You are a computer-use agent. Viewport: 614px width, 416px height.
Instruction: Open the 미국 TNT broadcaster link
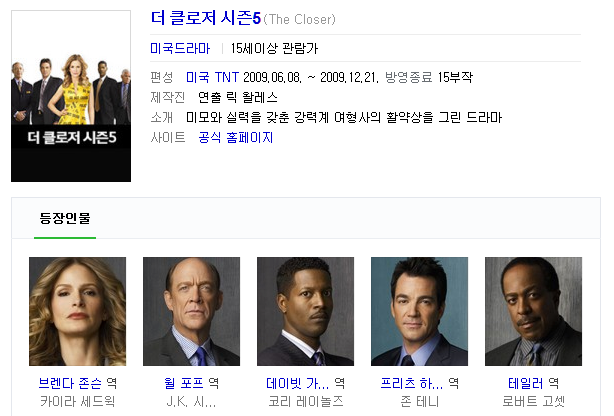click(x=212, y=77)
